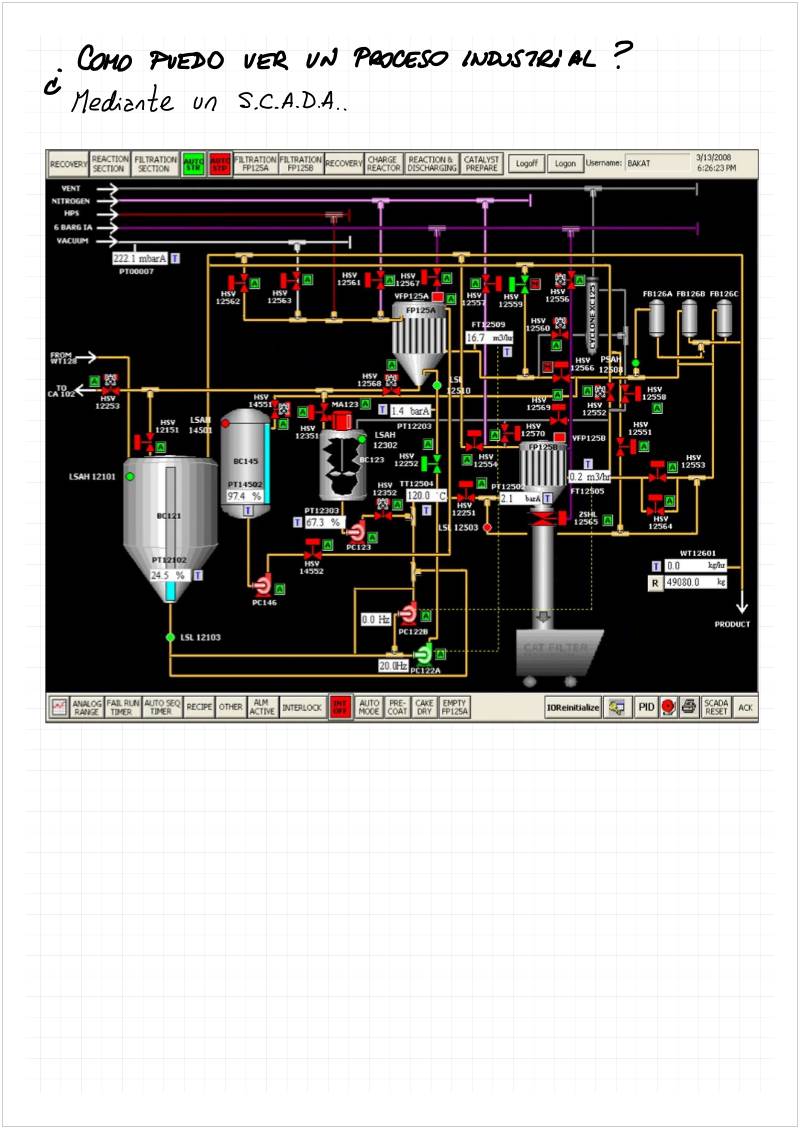Open the CATALYST PREPARE screen tab
Screen dimensions: 800x1128
tap(481, 164)
